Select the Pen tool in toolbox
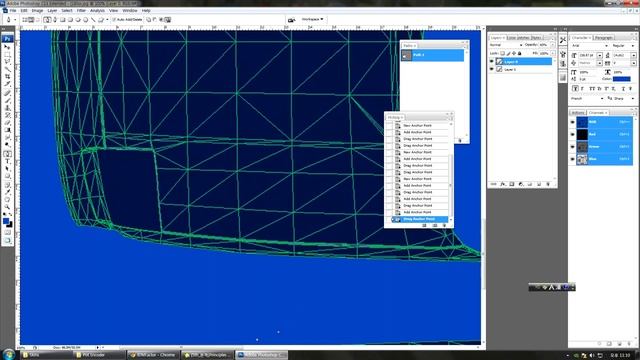Screen dimensions: 640x360 click(x=7, y=154)
